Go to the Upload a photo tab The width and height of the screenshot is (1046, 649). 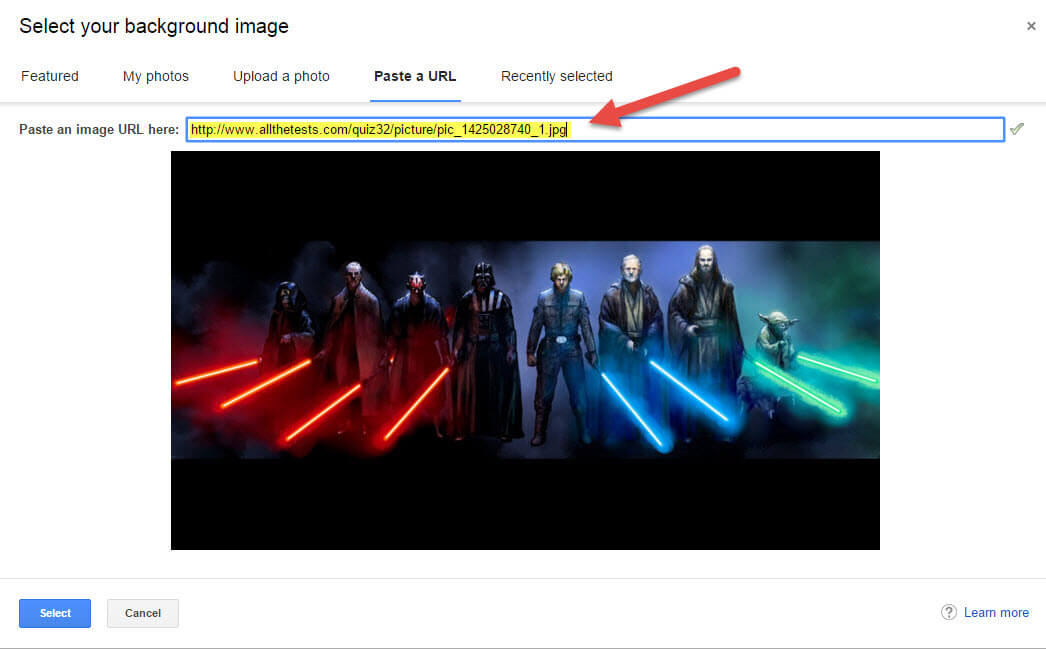[x=281, y=76]
